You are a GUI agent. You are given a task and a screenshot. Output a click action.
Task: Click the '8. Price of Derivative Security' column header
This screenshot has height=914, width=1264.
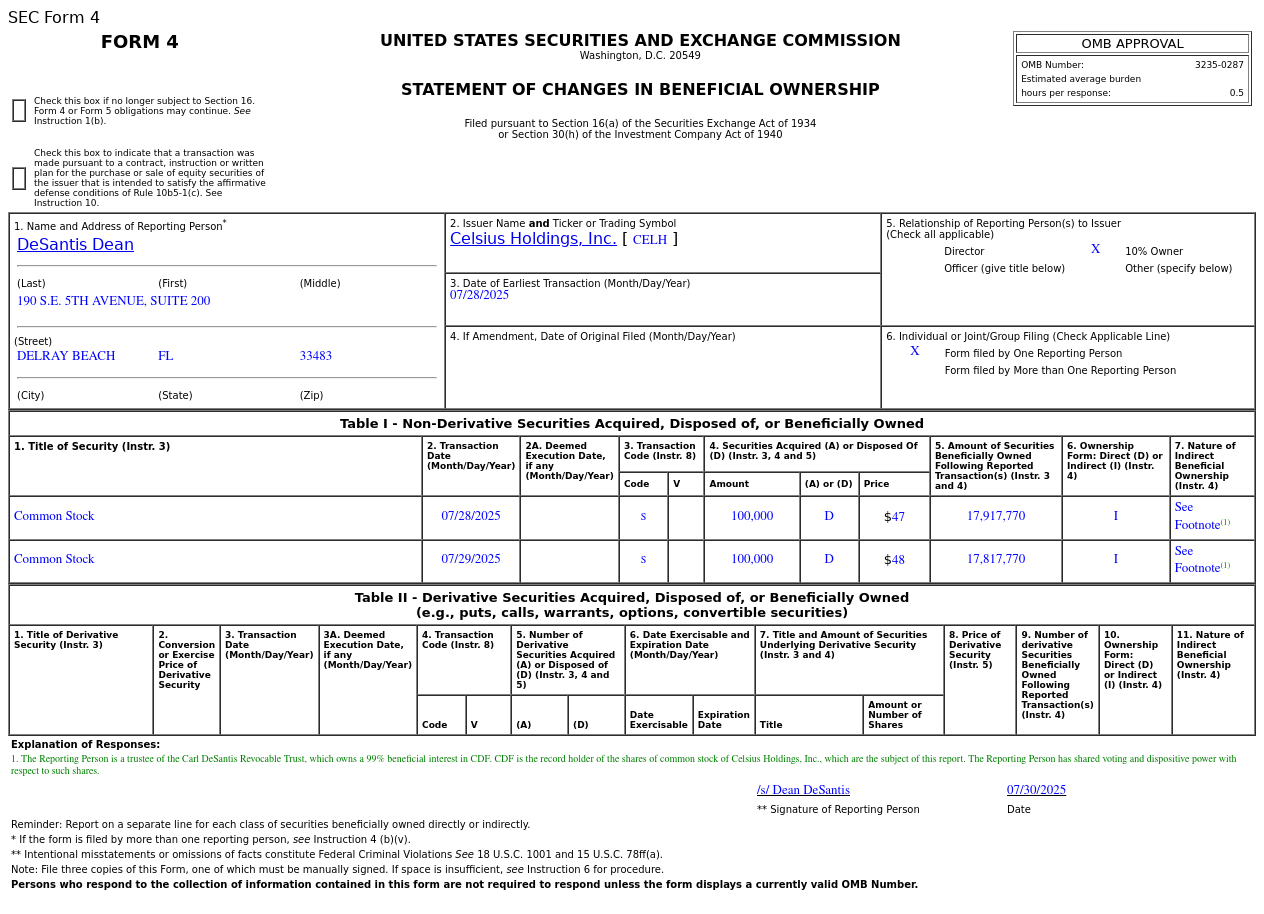975,650
